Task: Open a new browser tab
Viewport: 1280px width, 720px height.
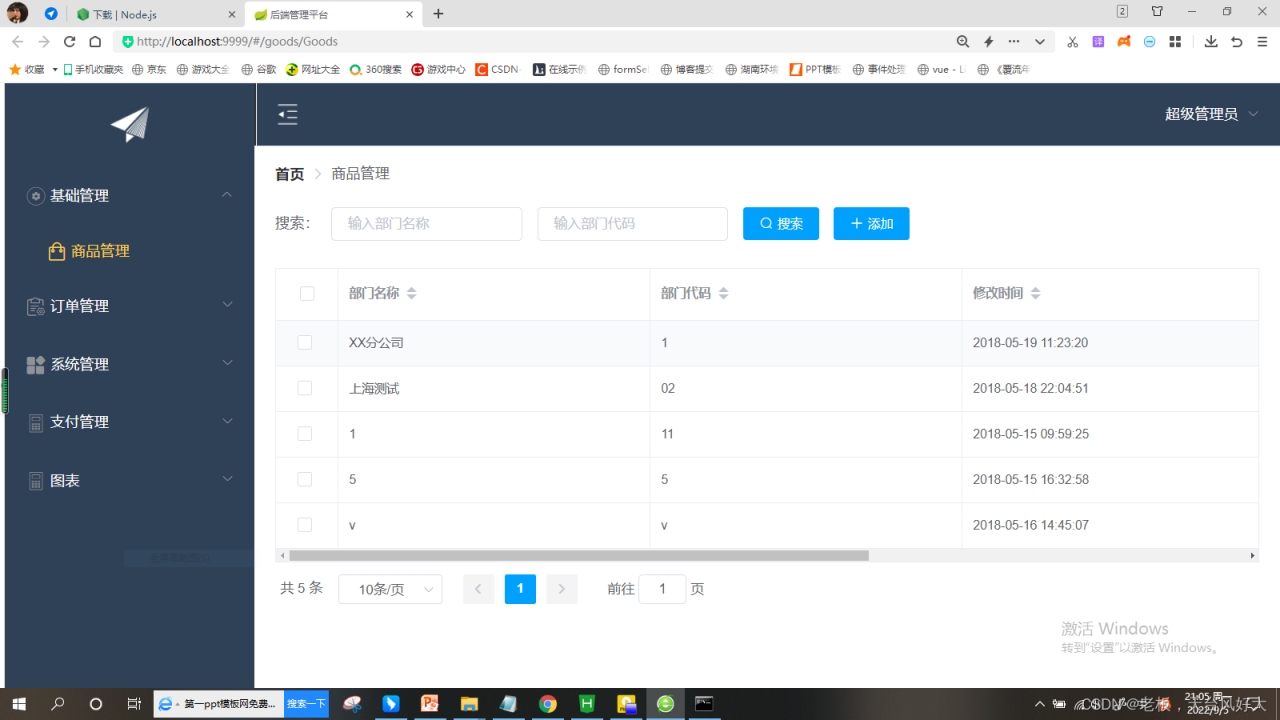Action: click(x=438, y=14)
